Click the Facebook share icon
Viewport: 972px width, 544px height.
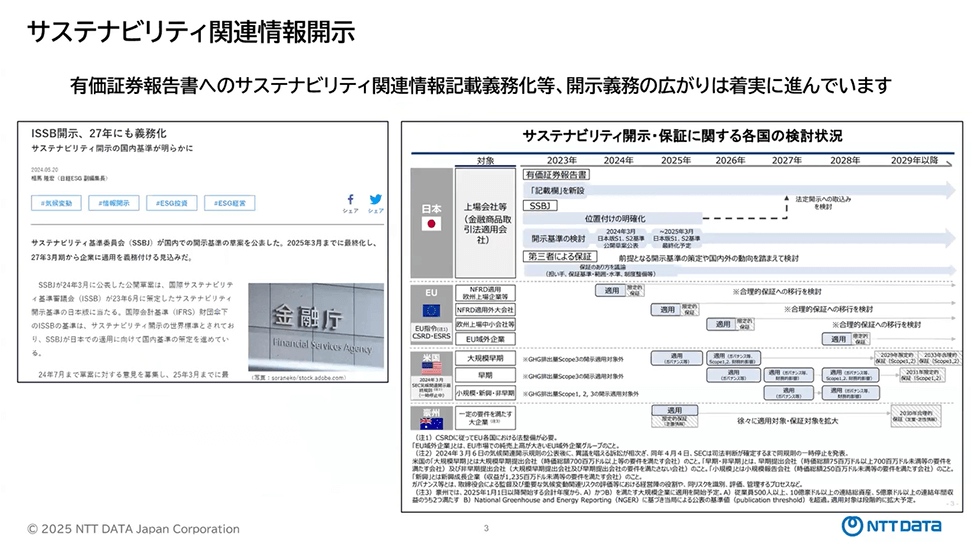tap(351, 199)
